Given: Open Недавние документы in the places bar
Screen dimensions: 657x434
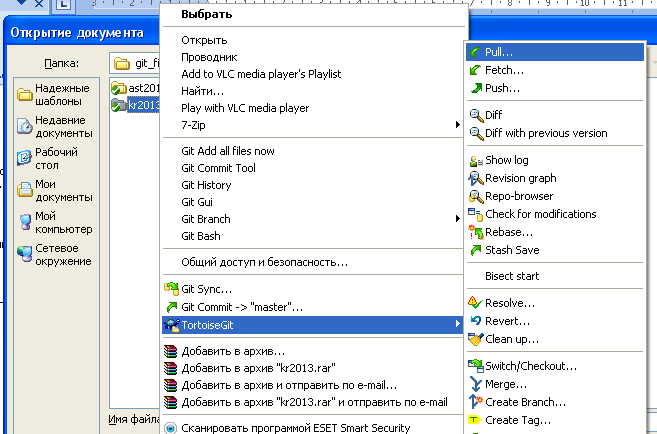Looking at the screenshot, I should click(x=54, y=127).
